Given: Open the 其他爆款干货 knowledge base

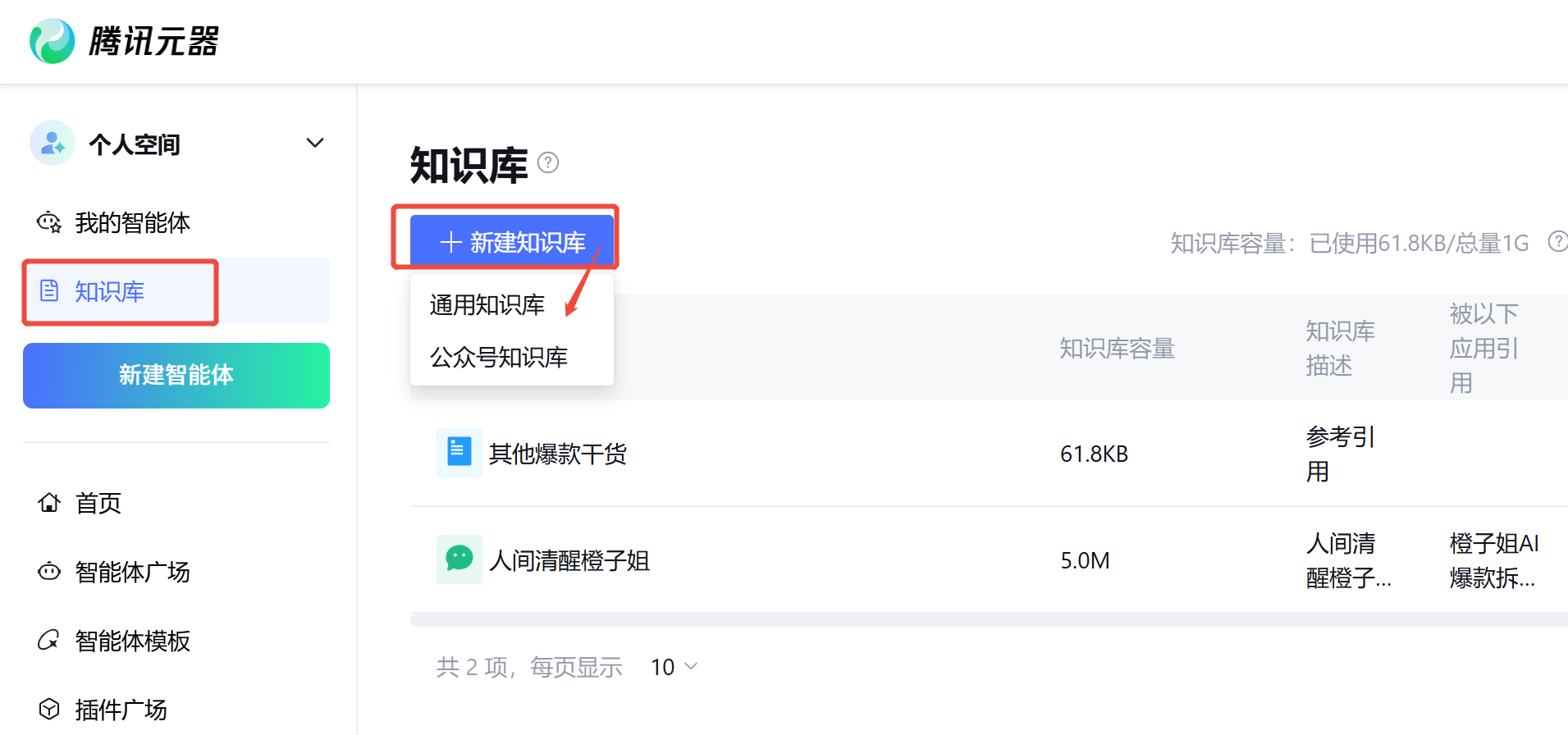Looking at the screenshot, I should 558,454.
